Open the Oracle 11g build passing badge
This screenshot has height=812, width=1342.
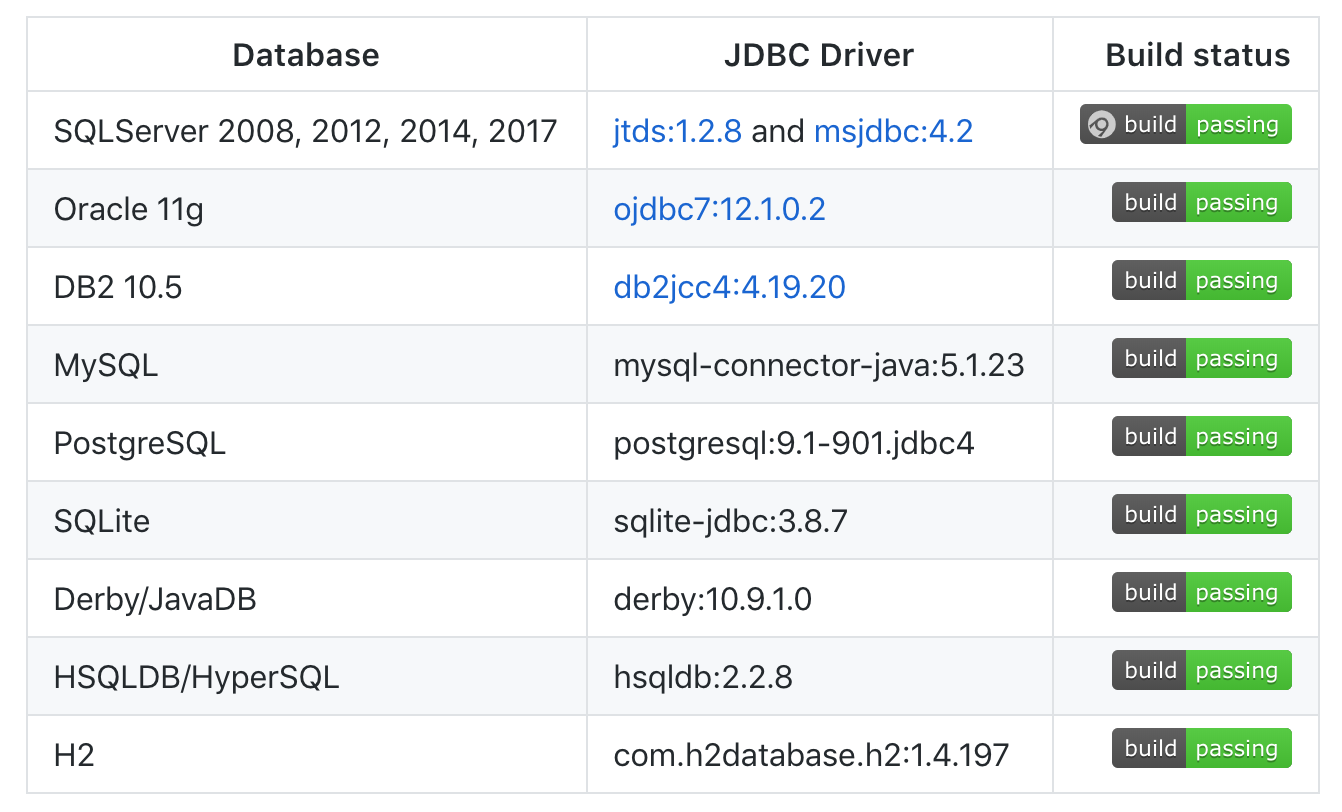coord(1201,202)
